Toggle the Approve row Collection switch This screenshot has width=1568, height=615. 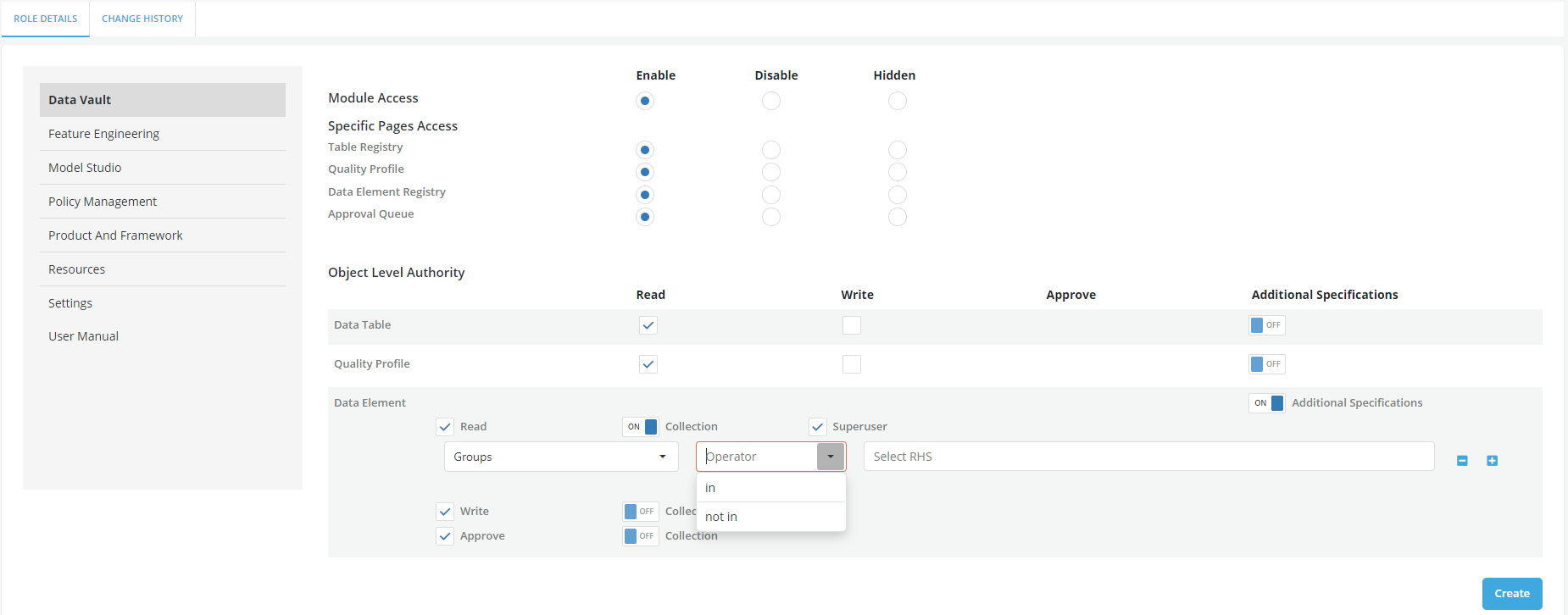pyautogui.click(x=640, y=536)
